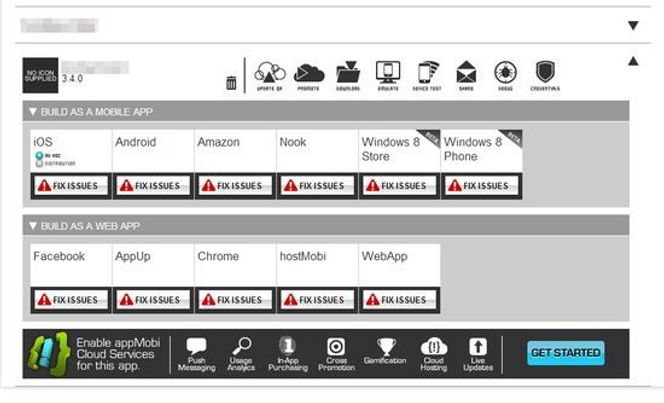Open Usage Analytics magnifier icon

pos(241,355)
